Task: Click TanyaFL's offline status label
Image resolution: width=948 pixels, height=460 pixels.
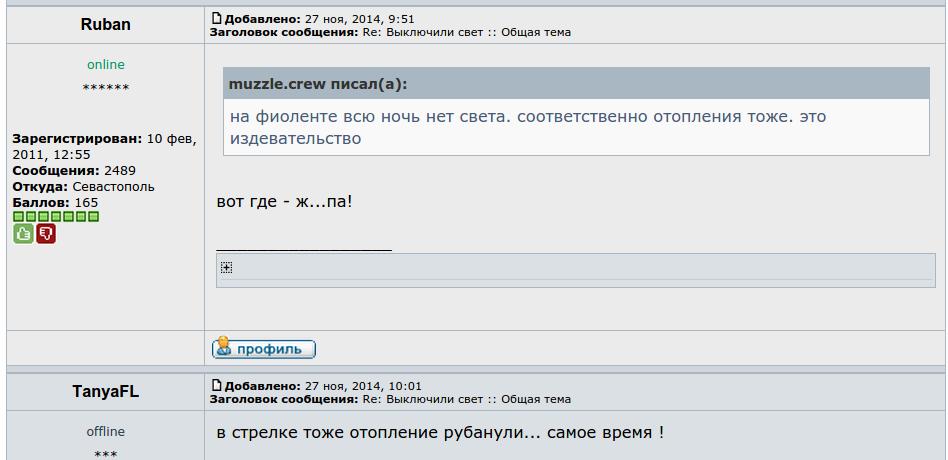Action: (106, 432)
